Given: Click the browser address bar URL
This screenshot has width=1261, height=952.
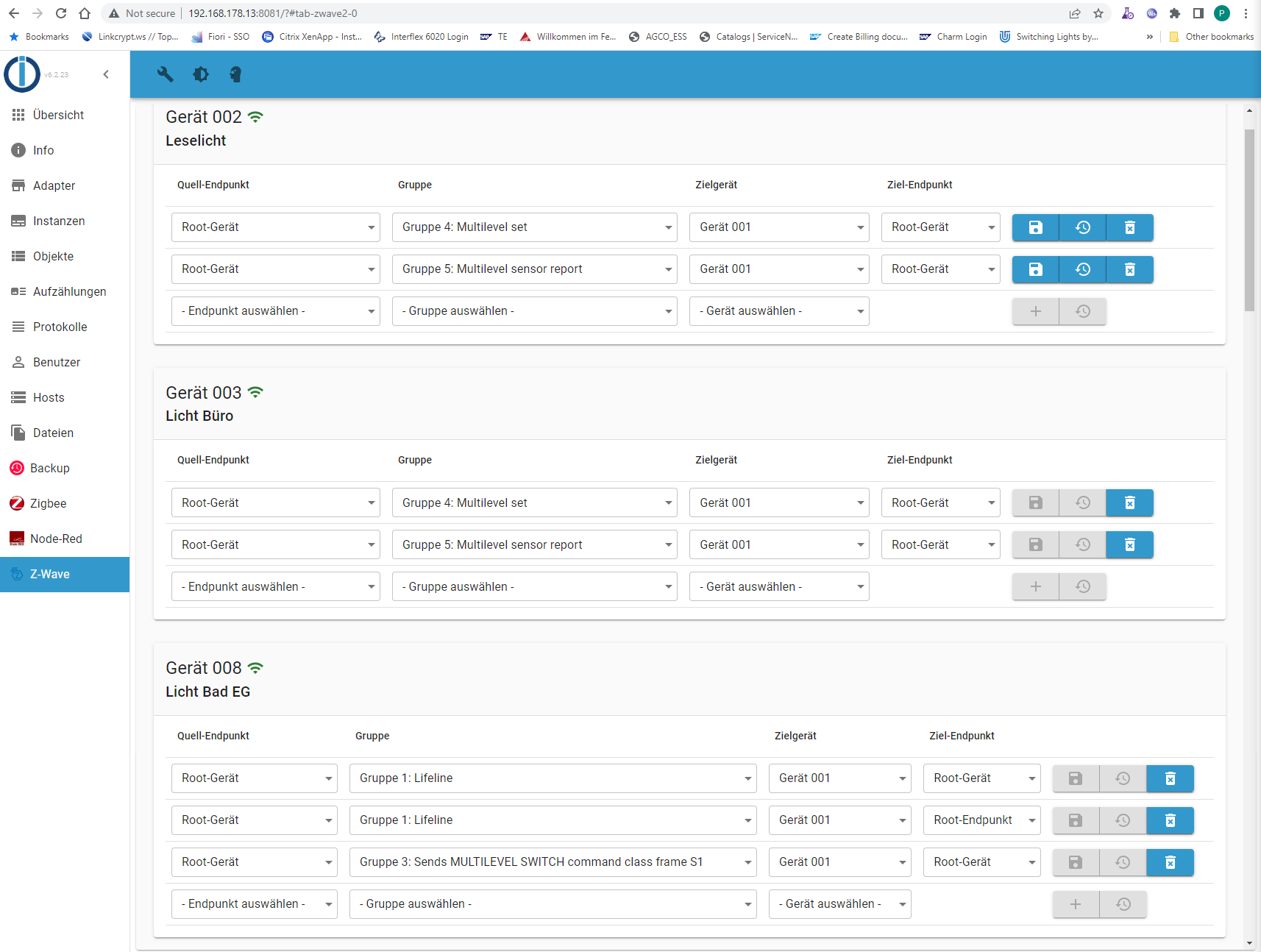Looking at the screenshot, I should point(273,13).
